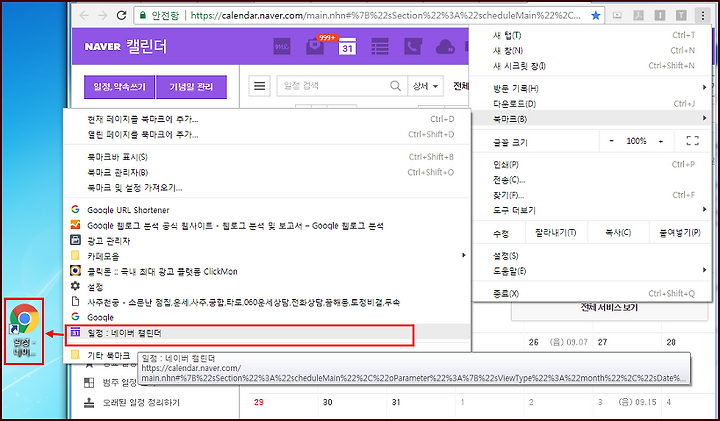Open the memo list icon in header
720x421 pixels.
coord(380,46)
